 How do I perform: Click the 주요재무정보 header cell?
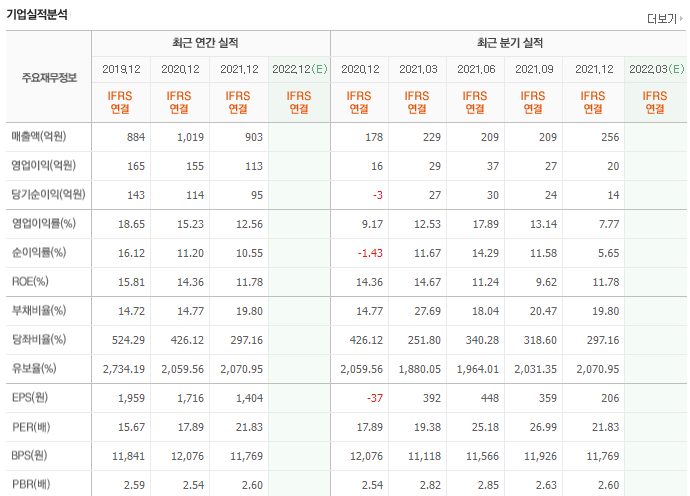click(49, 77)
